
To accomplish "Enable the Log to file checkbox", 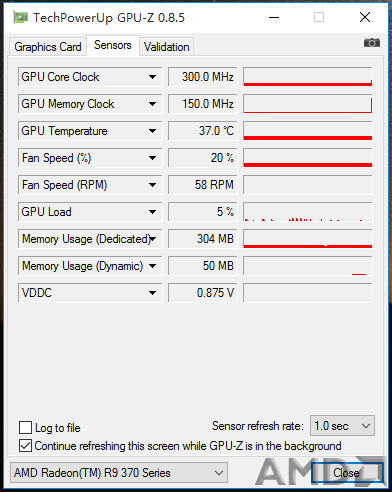I will click(x=26, y=428).
